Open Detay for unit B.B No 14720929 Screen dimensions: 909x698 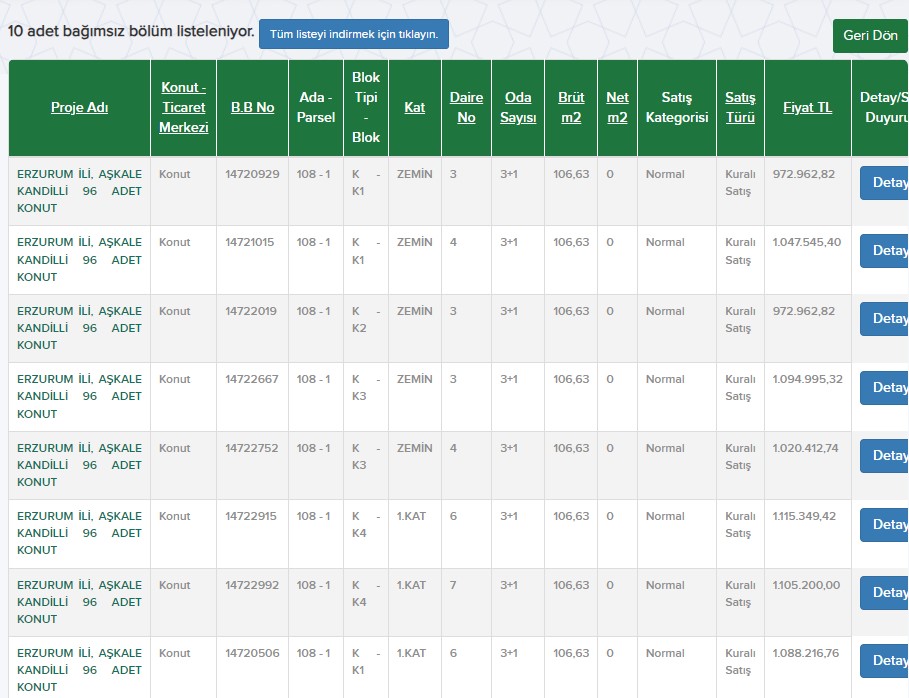[885, 183]
